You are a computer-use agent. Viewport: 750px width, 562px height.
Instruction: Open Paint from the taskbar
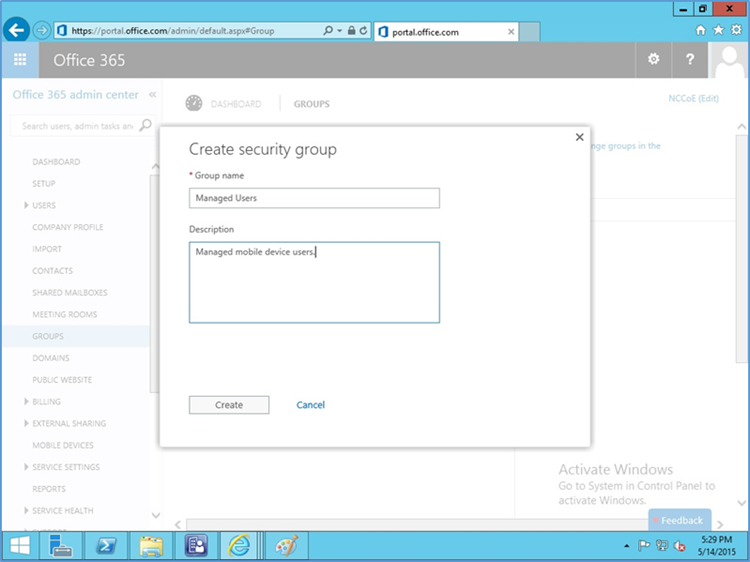[287, 546]
